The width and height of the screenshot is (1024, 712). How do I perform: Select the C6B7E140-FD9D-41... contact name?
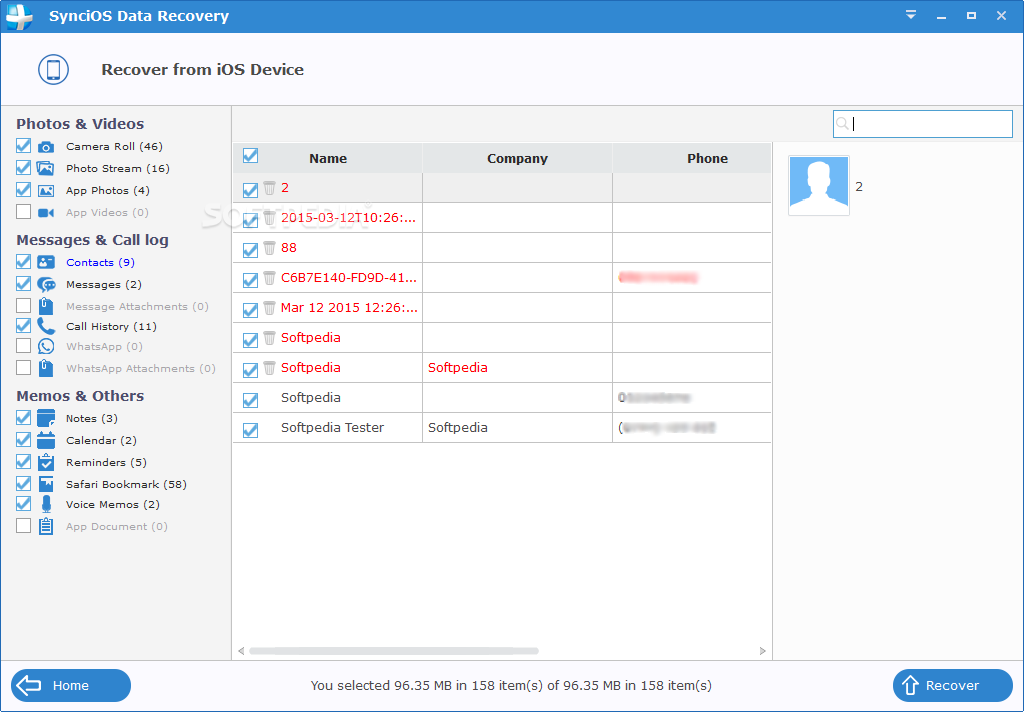pyautogui.click(x=349, y=278)
